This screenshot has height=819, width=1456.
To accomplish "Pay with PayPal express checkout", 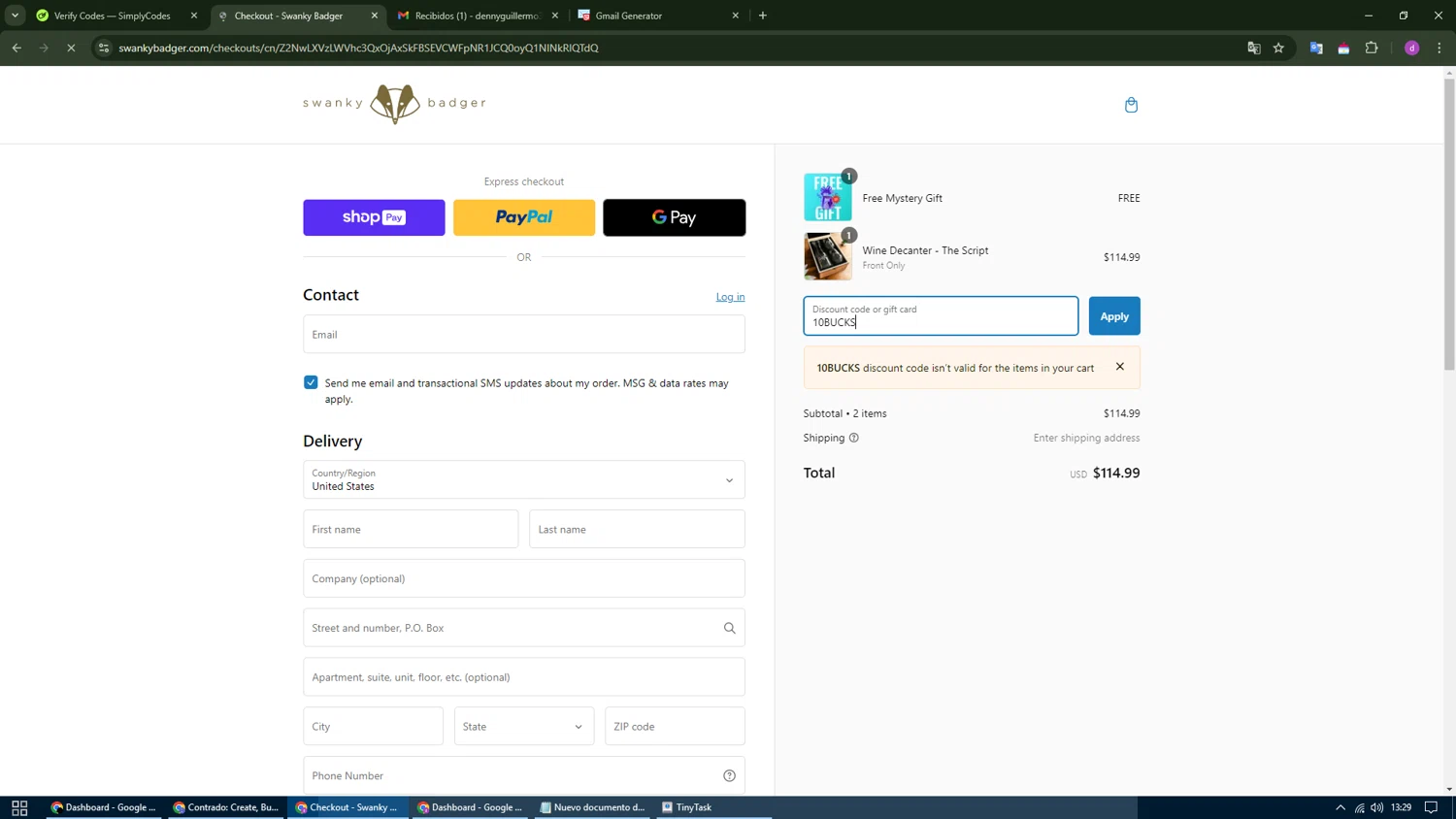I will click(x=524, y=217).
